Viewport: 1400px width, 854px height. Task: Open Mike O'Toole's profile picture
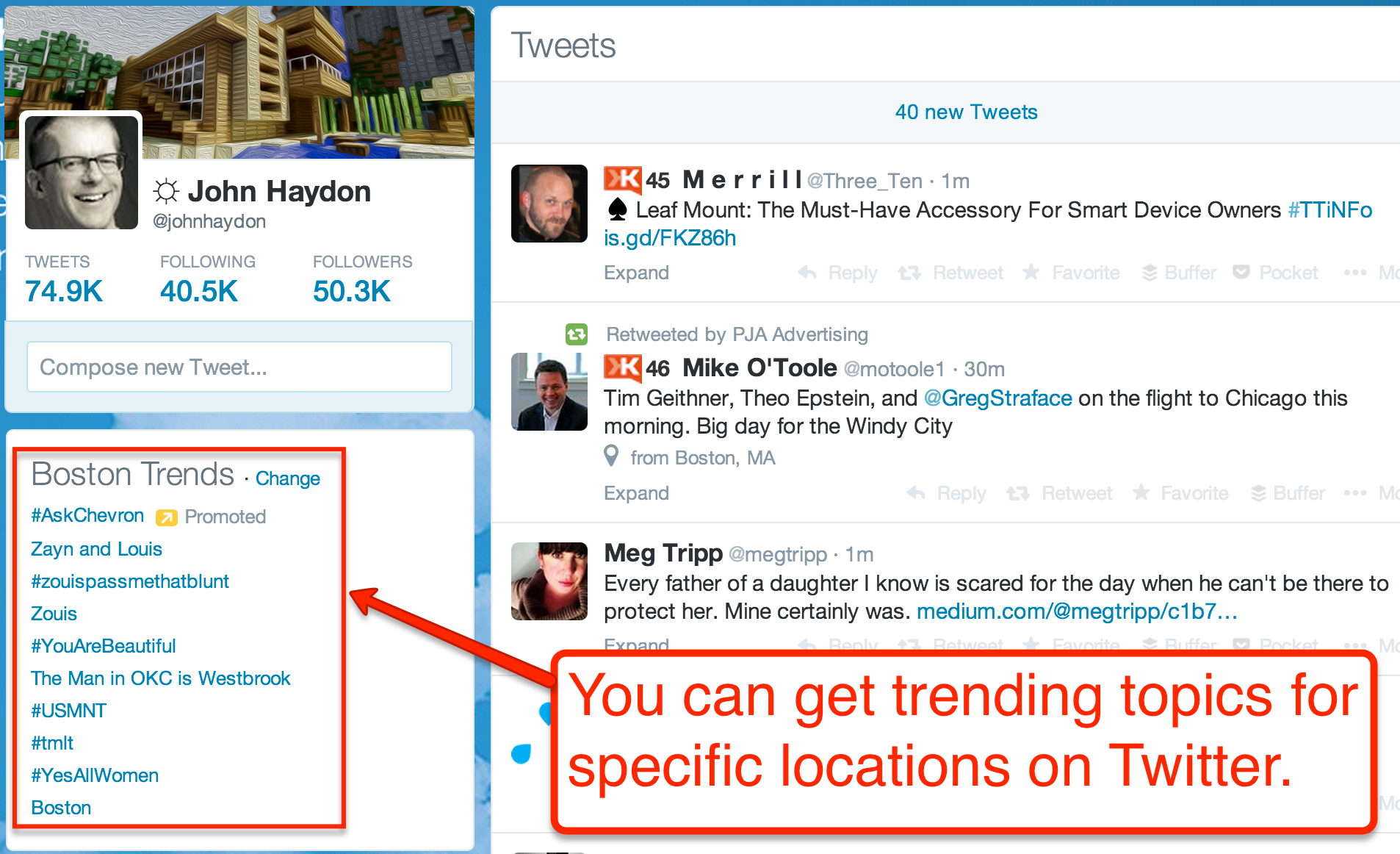(549, 392)
